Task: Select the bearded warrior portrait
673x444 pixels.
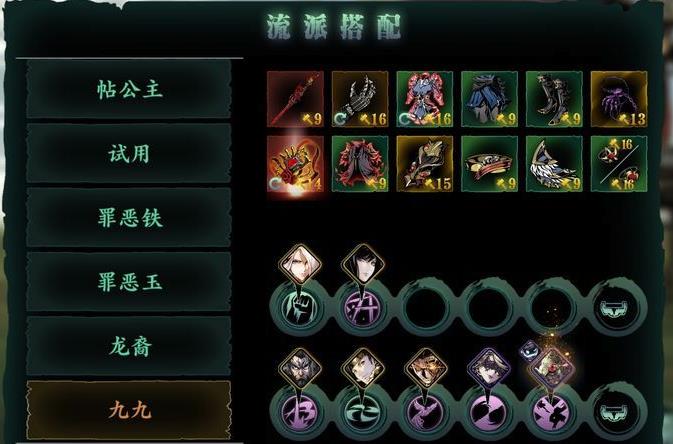Action: click(300, 368)
